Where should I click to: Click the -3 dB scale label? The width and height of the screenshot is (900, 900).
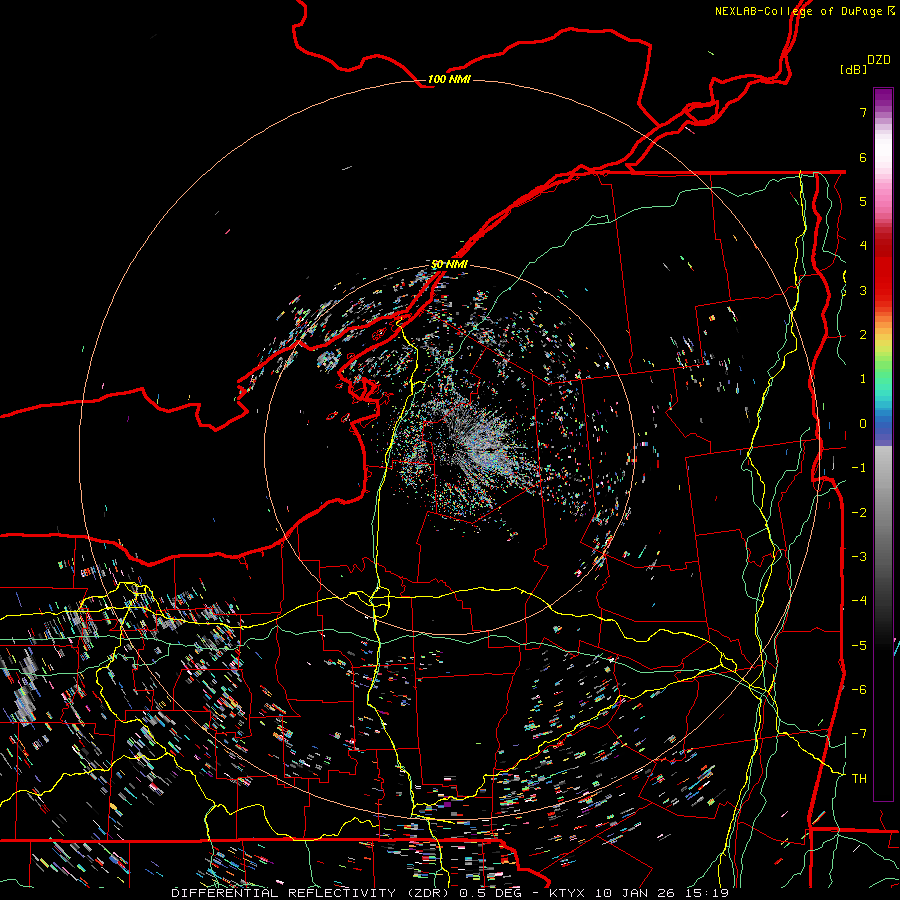(x=859, y=557)
